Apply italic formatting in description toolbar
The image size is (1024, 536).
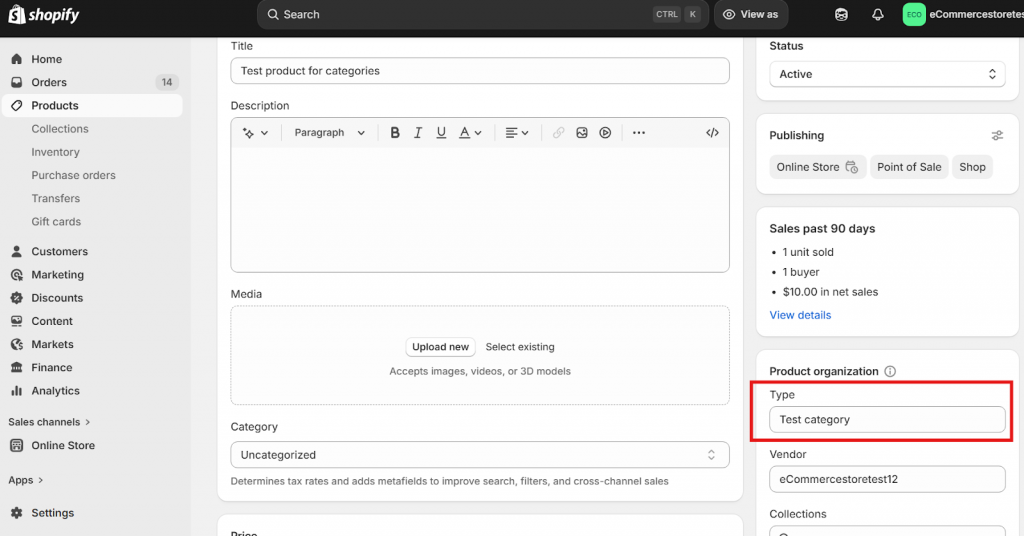[x=418, y=133]
